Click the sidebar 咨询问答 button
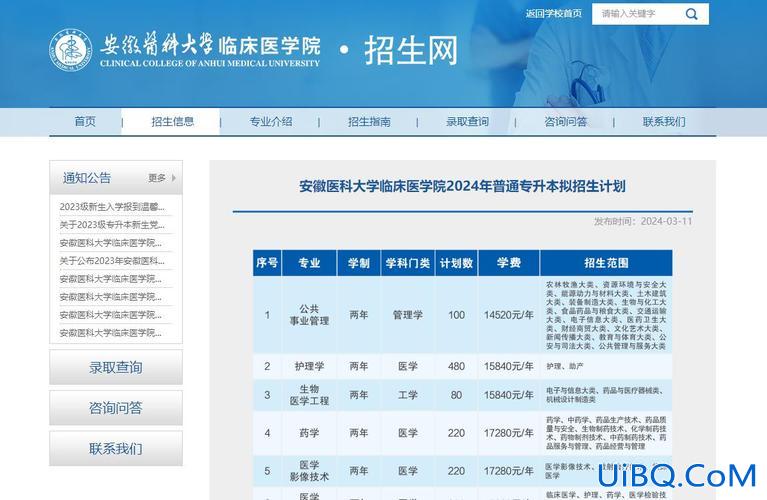767x500 pixels. click(x=116, y=408)
